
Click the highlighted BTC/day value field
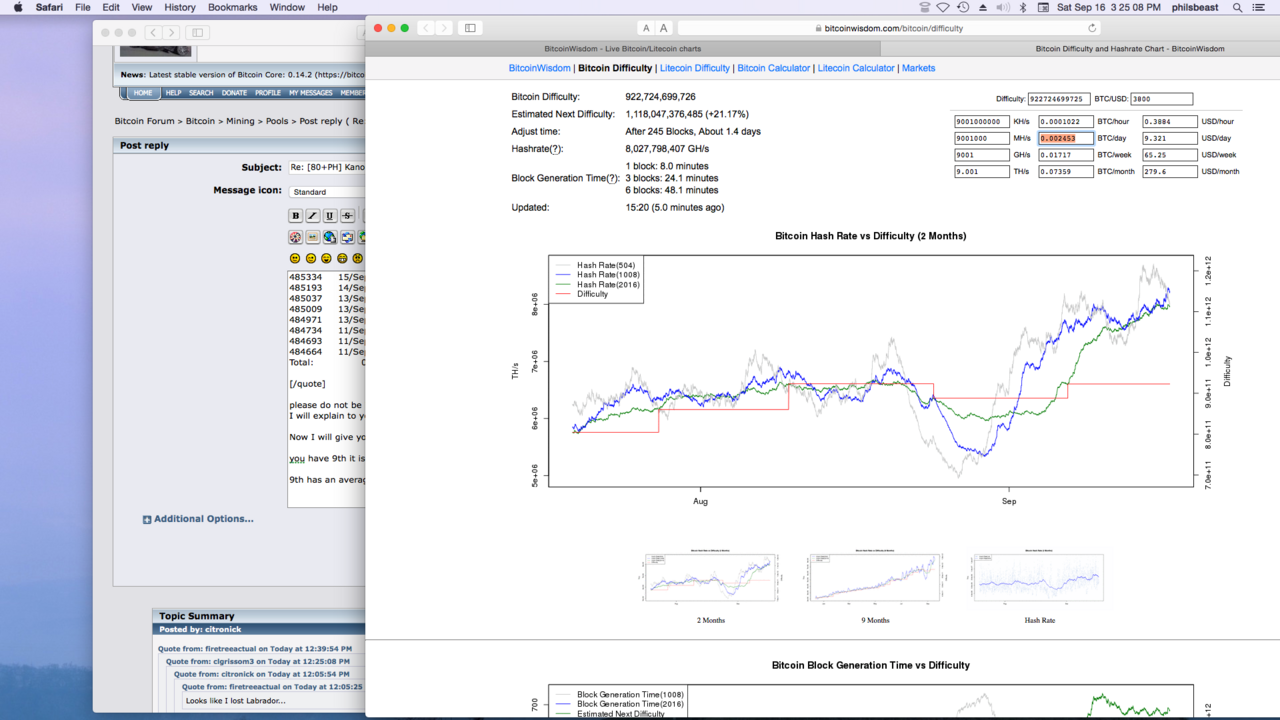click(1066, 139)
